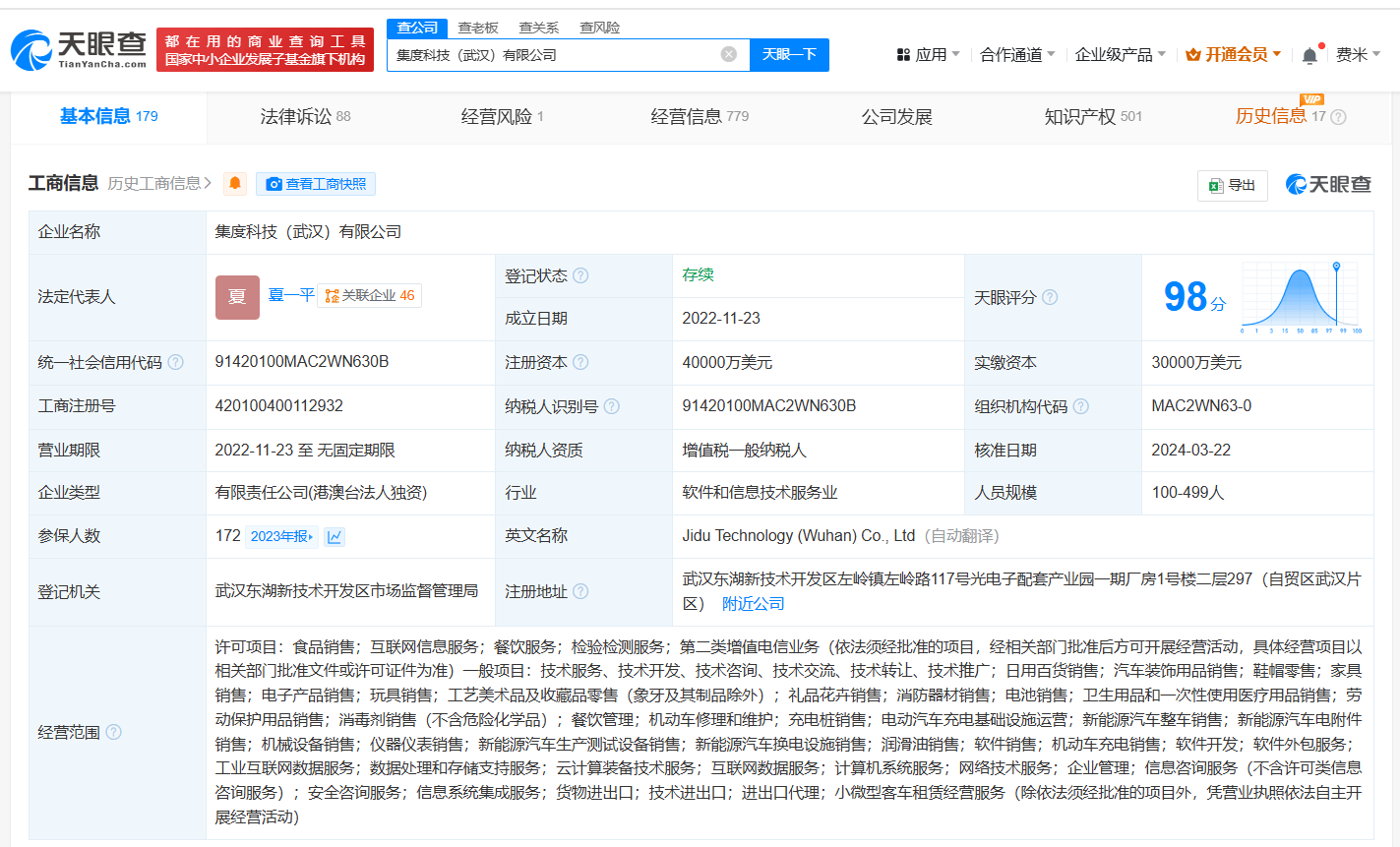1400x847 pixels.
Task: Click the 天眼查 watermark logo near export
Action: click(x=1328, y=184)
